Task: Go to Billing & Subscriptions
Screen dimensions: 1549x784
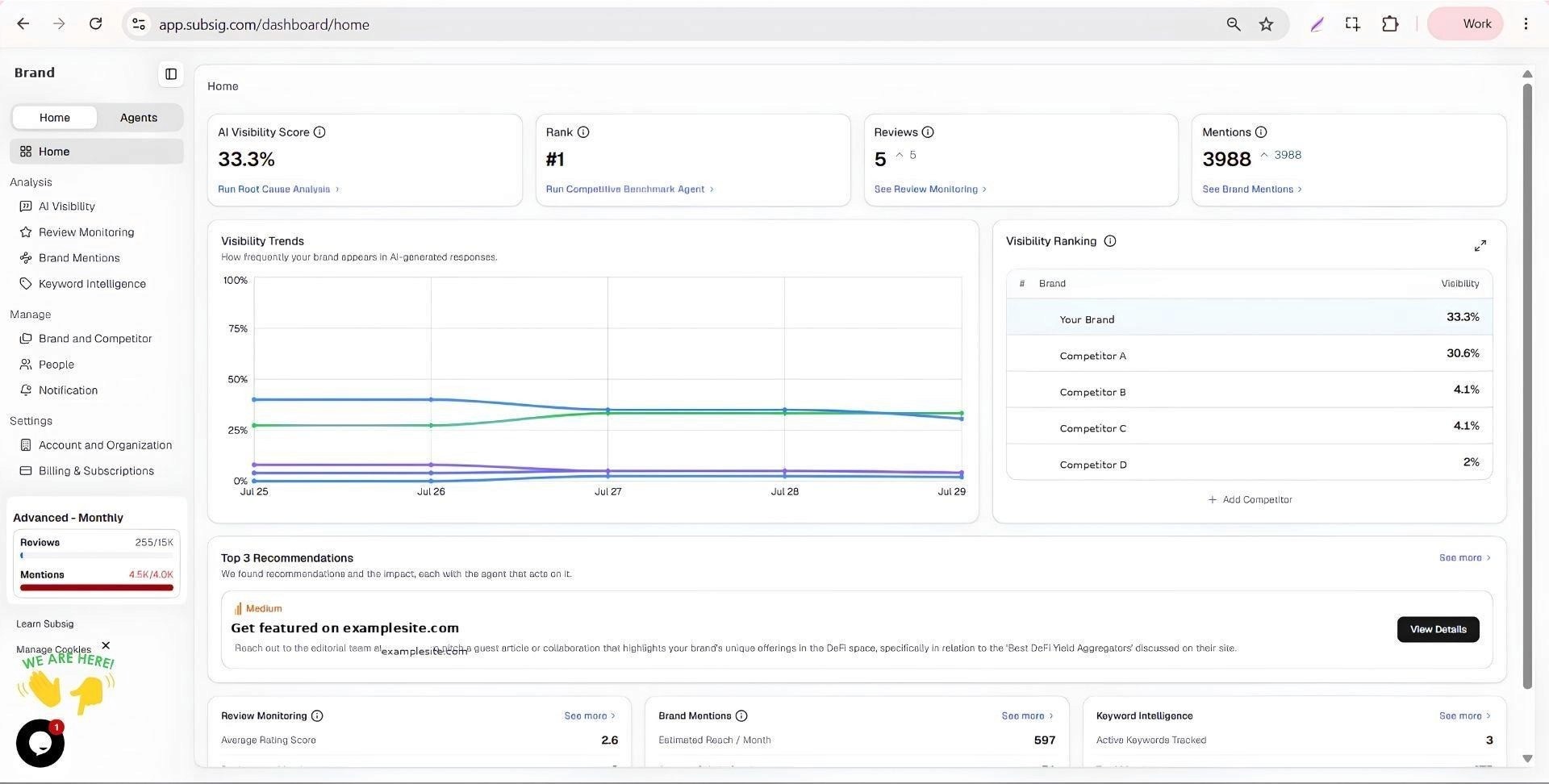Action: pyautogui.click(x=96, y=471)
